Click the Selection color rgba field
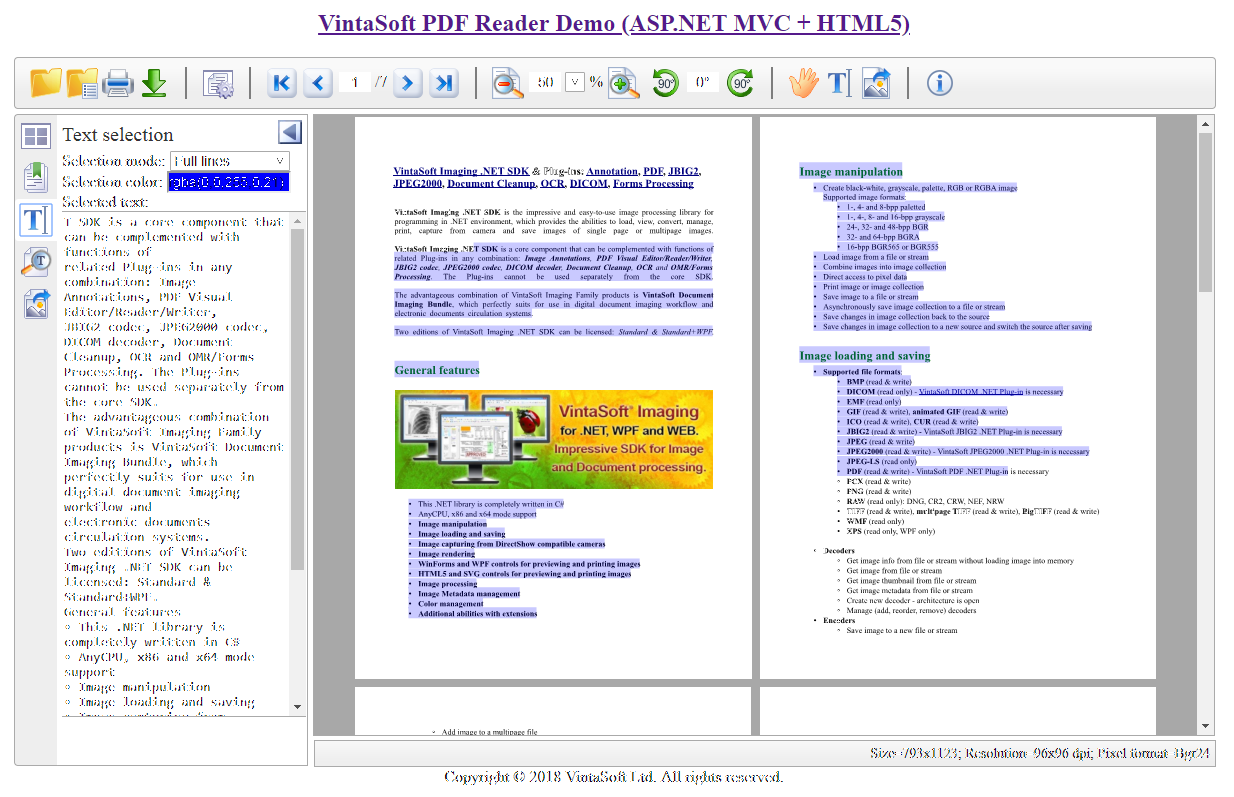The width and height of the screenshot is (1234, 797). point(229,182)
